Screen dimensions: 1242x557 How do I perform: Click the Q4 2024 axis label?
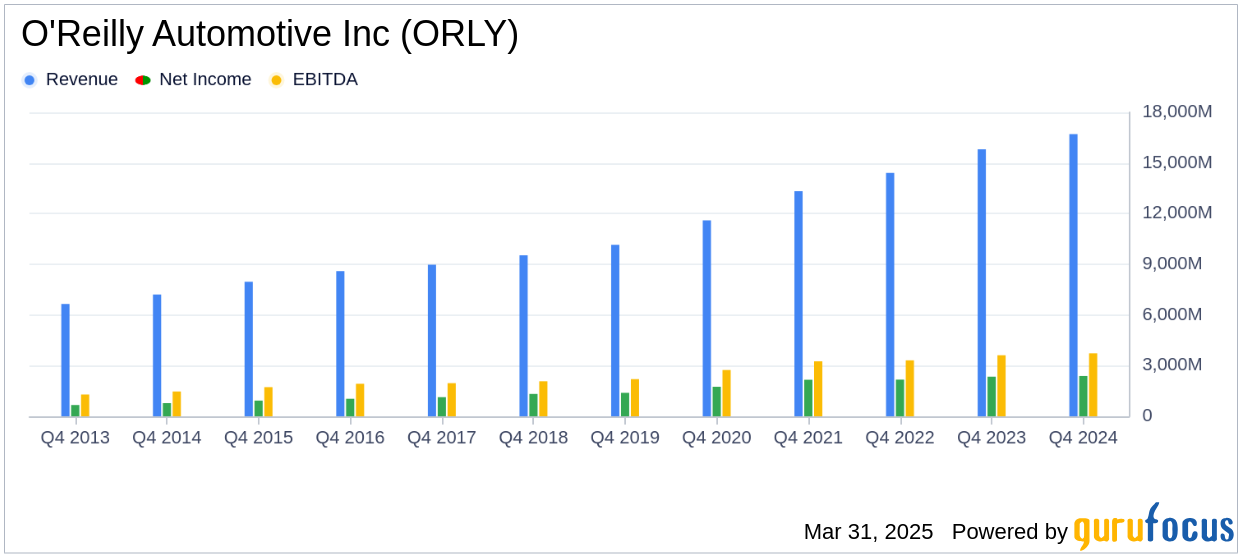tap(1083, 438)
